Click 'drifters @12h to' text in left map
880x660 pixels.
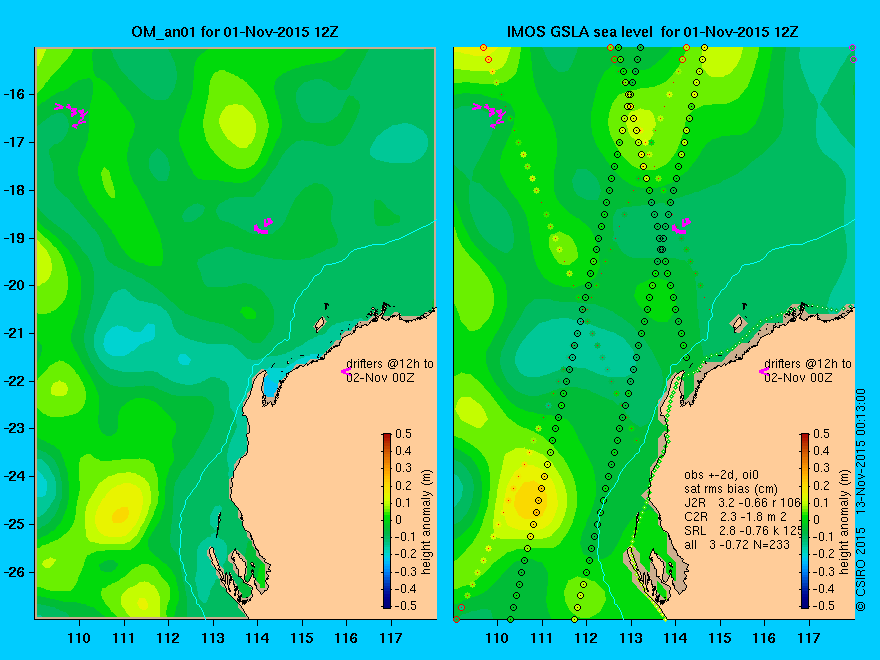tap(390, 364)
